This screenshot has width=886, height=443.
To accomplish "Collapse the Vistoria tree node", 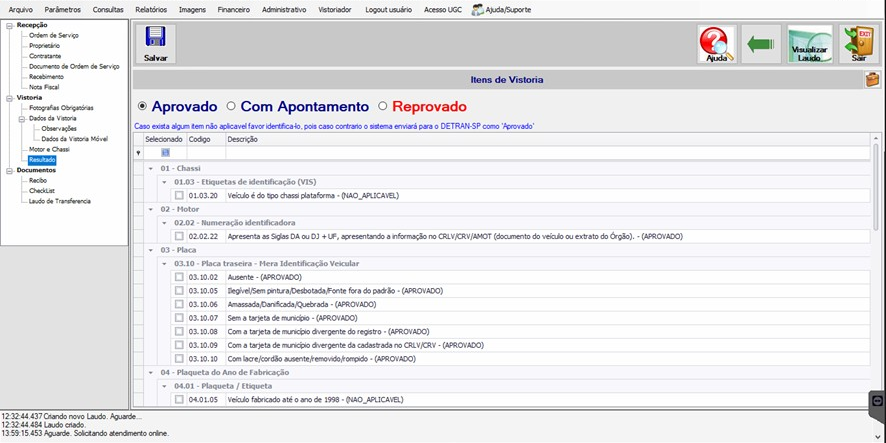I will 10,97.
